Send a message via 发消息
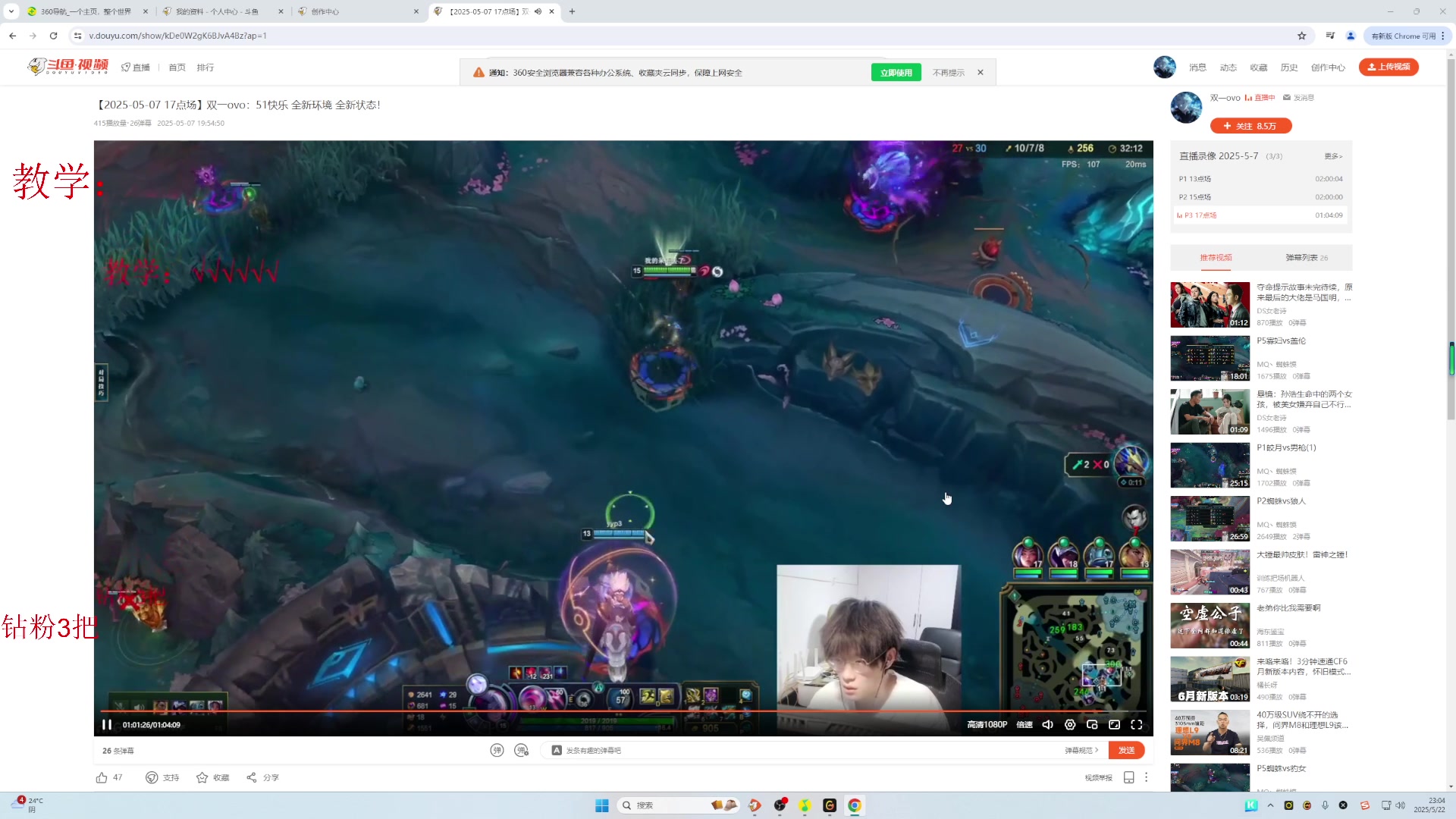1456x819 pixels. point(1298,98)
